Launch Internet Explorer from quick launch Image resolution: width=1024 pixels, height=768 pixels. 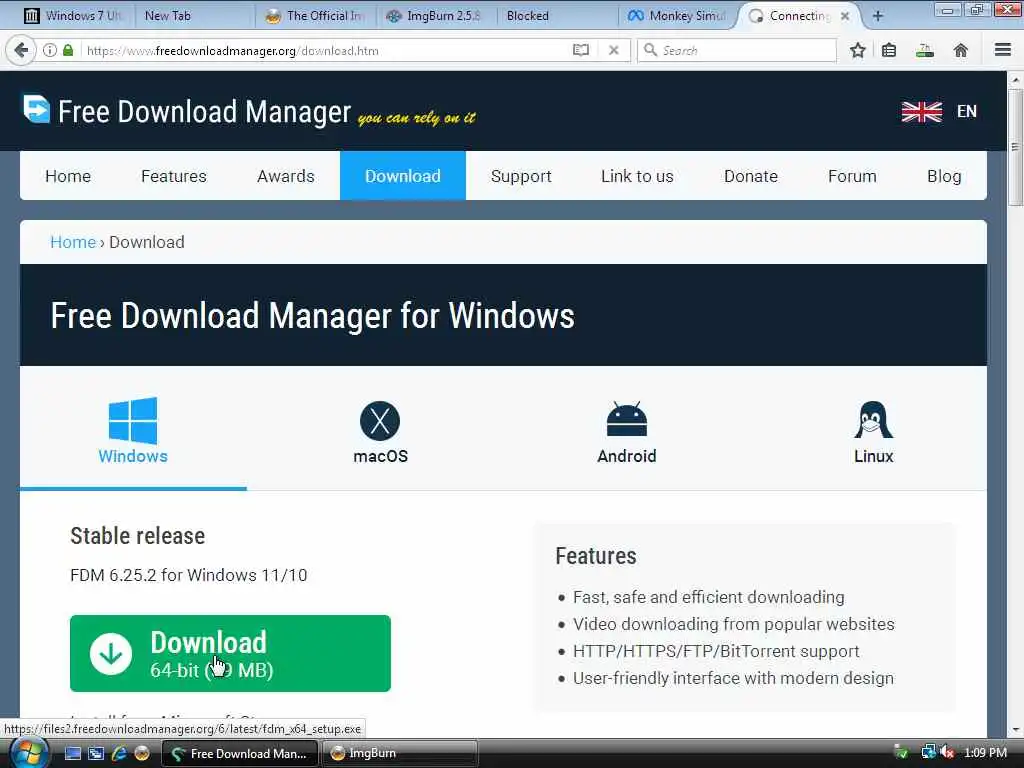[x=119, y=753]
